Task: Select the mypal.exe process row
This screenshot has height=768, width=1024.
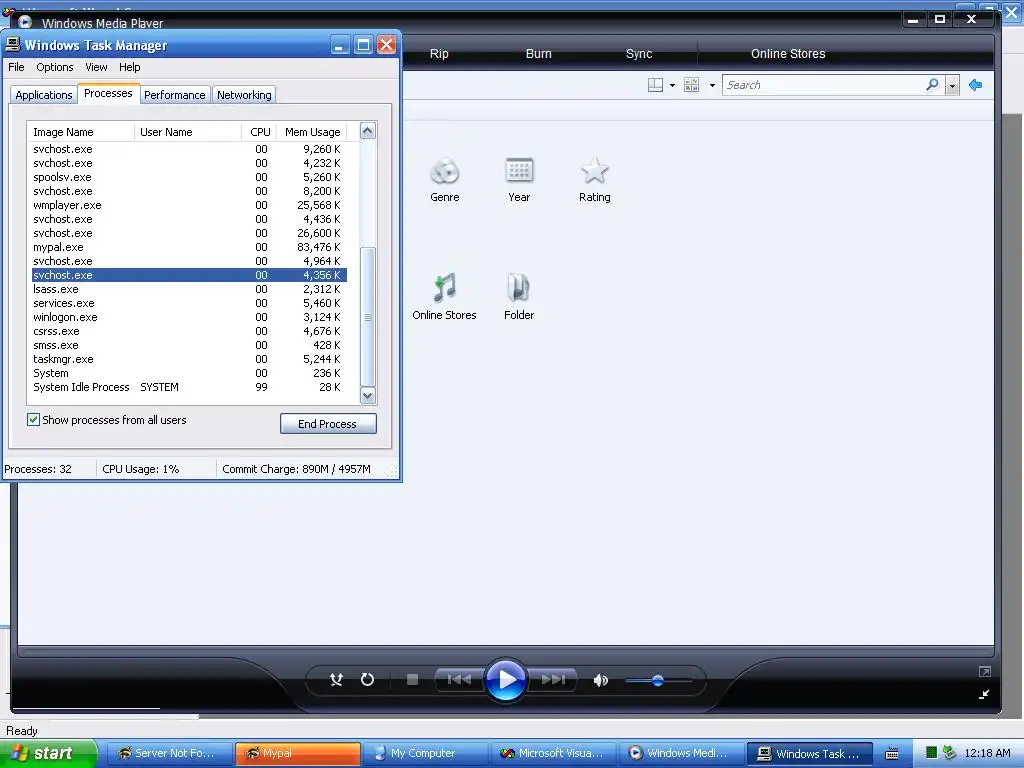Action: pos(188,247)
